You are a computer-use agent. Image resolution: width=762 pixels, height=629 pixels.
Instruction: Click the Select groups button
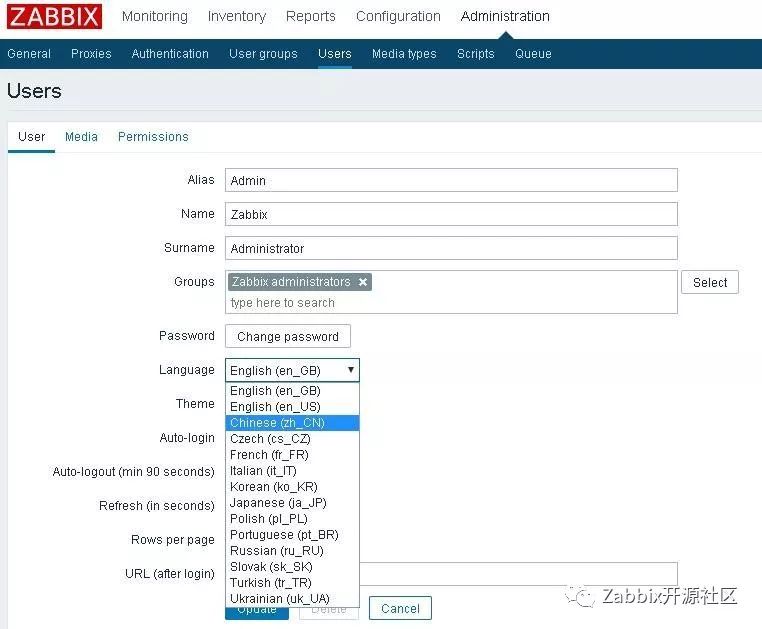[x=710, y=282]
